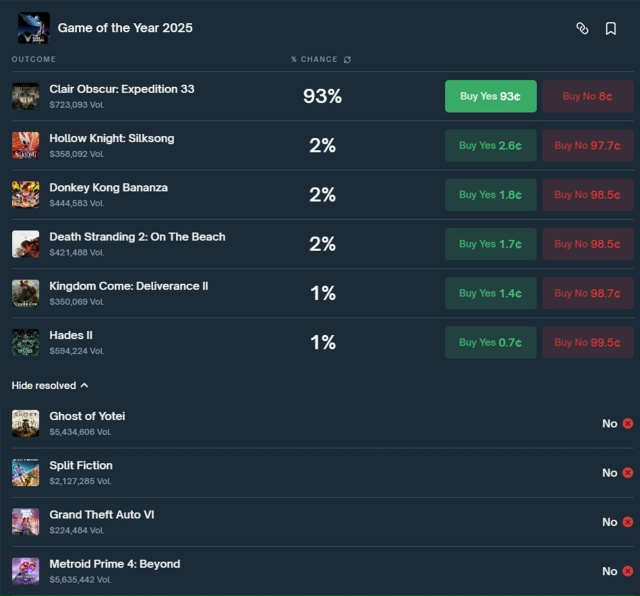
Task: Open the Hades II game icon
Action: [x=26, y=342]
